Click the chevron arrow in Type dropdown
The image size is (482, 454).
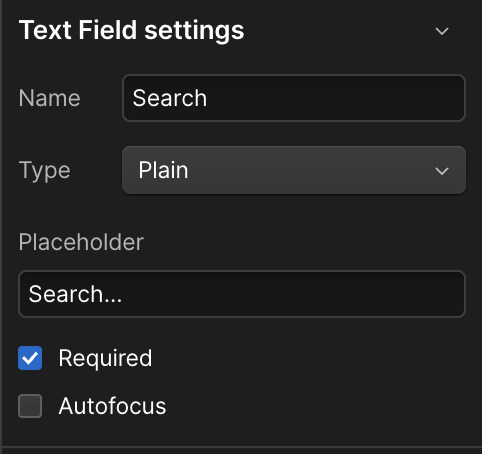[x=442, y=171]
